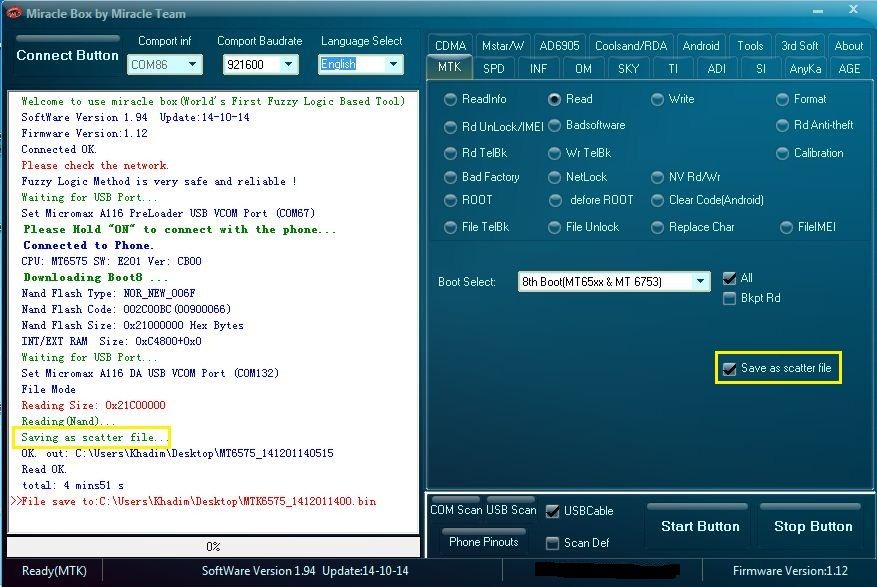Switch to the SPD tab

[x=494, y=69]
